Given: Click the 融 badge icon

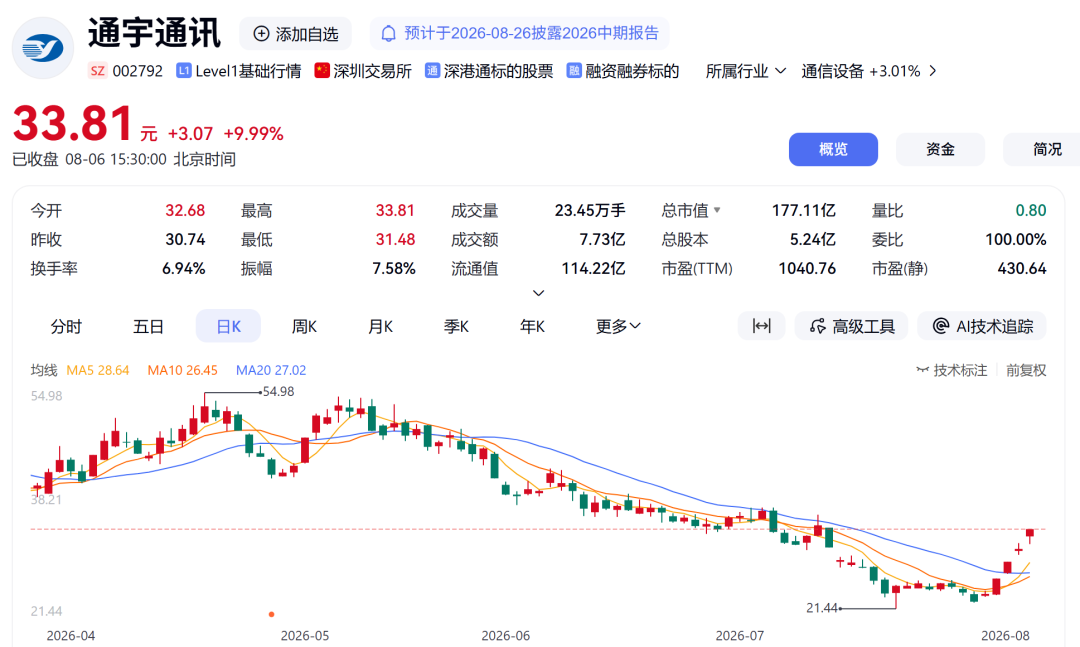Looking at the screenshot, I should (x=574, y=70).
